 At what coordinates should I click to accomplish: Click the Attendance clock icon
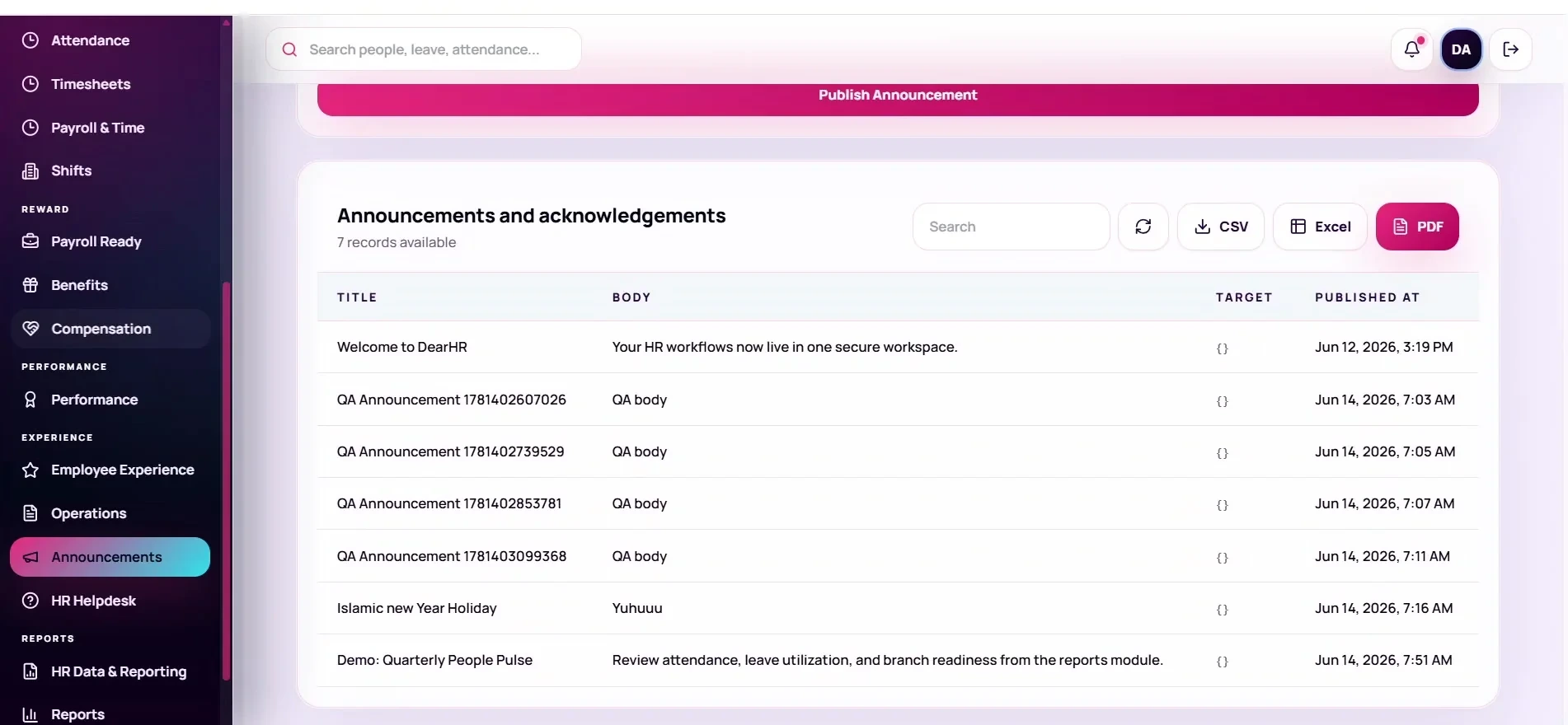tap(31, 40)
